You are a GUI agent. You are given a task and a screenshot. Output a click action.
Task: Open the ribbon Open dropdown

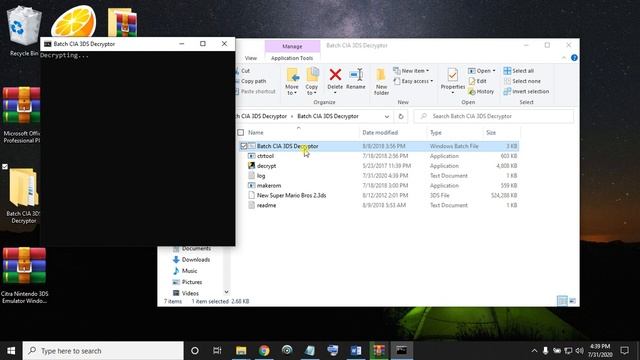tap(482, 71)
